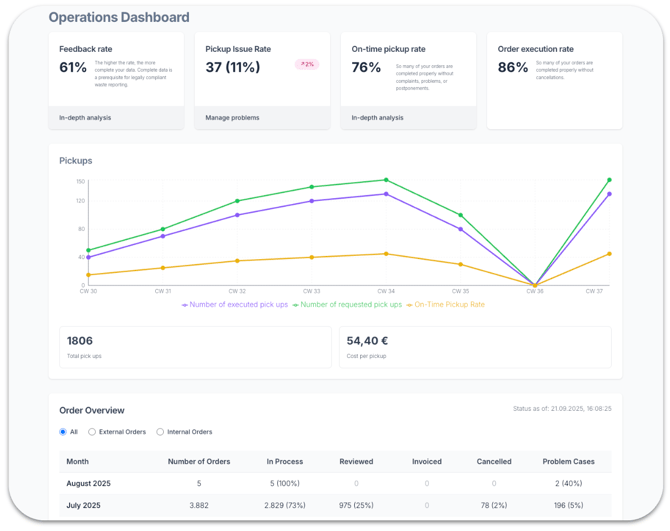The height and width of the screenshot is (531, 670).
Task: Toggle the orange On-Time Pickup Rate legend marker
Action: (409, 305)
